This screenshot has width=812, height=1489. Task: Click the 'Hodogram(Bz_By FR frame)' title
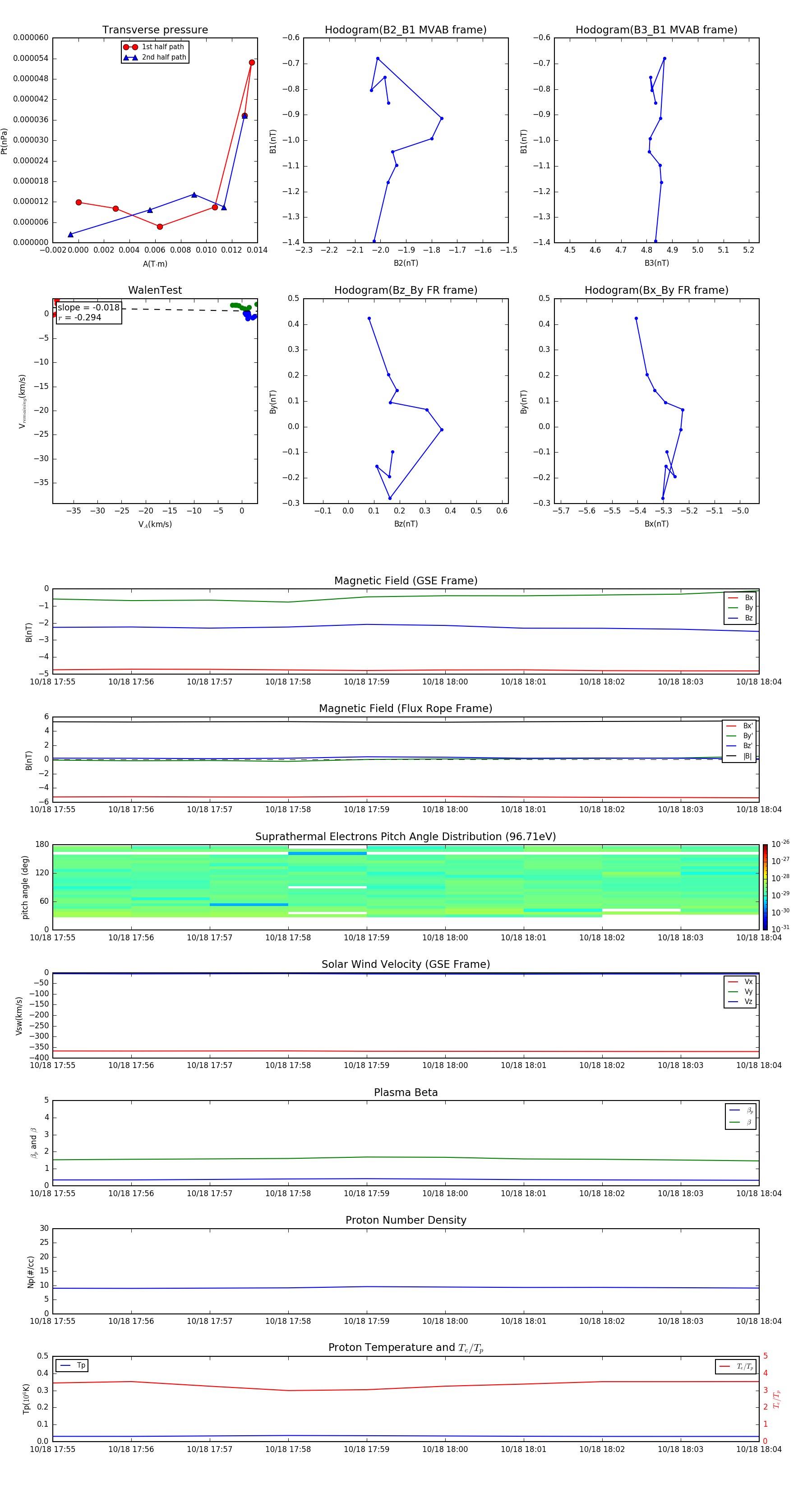tap(406, 290)
